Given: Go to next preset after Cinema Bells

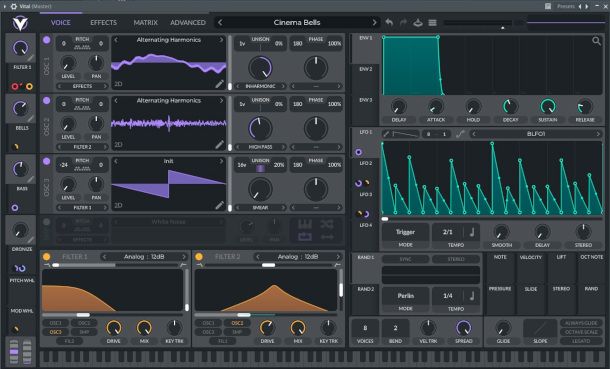Looking at the screenshot, I should click(x=374, y=23).
